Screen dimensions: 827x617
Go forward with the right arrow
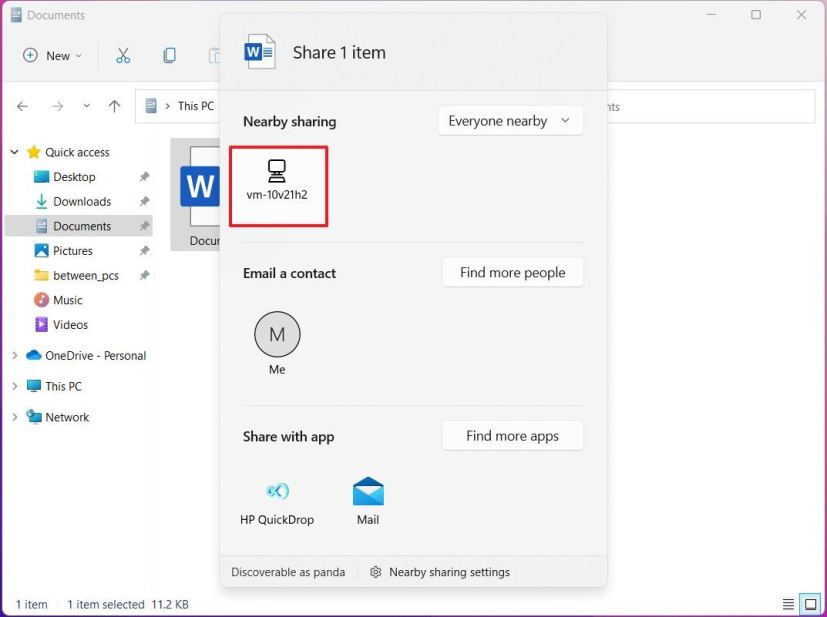[x=57, y=107]
